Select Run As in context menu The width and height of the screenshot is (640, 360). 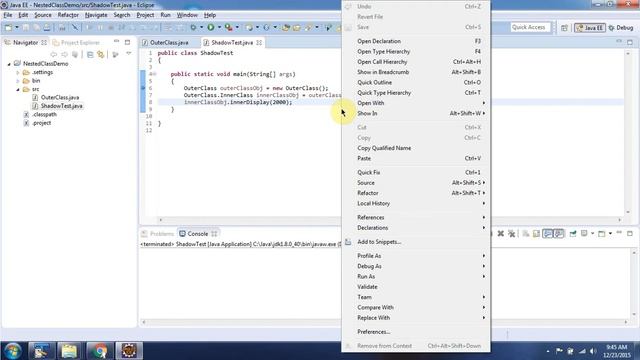pyautogui.click(x=416, y=276)
